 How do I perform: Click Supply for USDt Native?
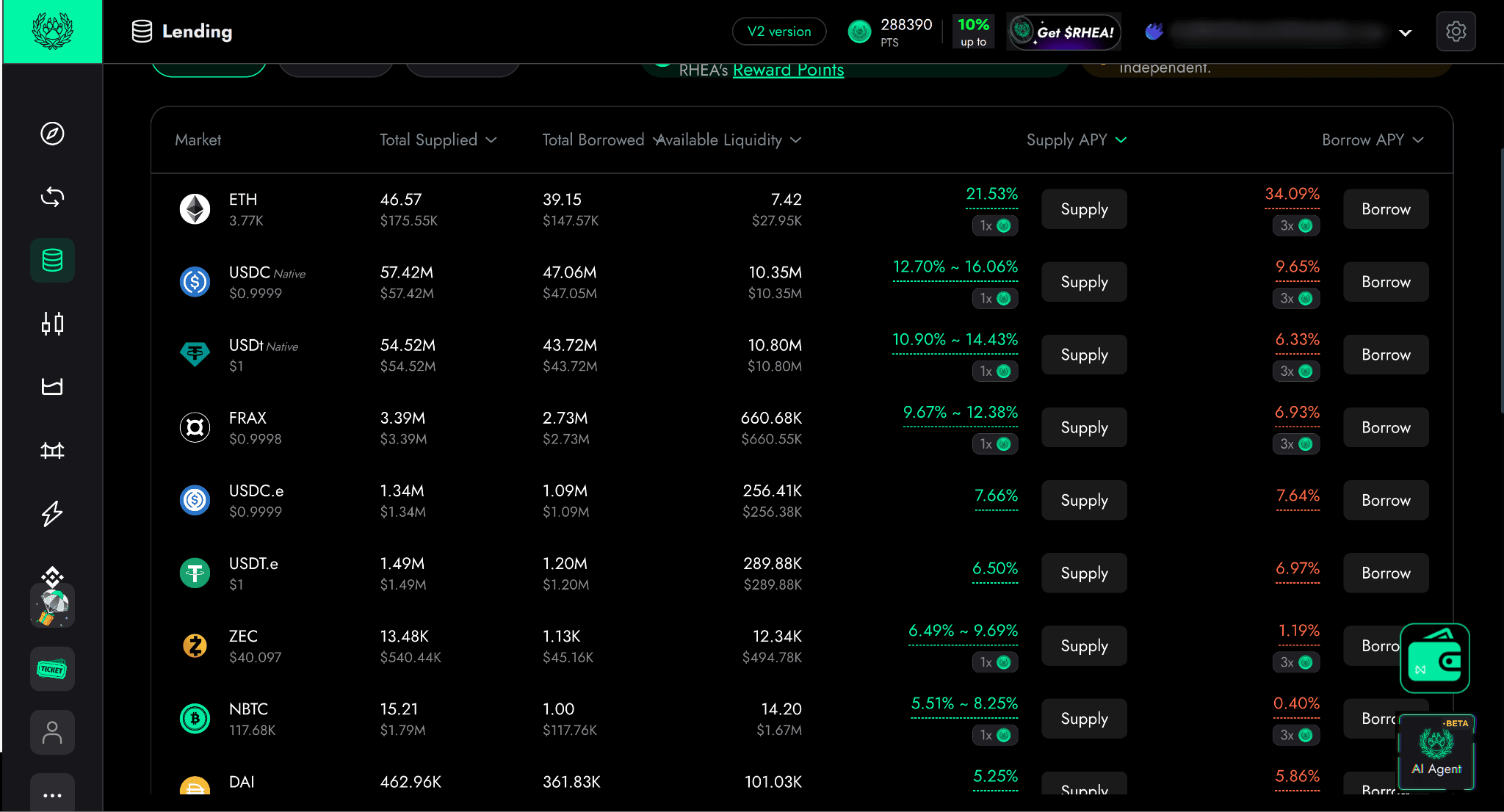[1084, 355]
